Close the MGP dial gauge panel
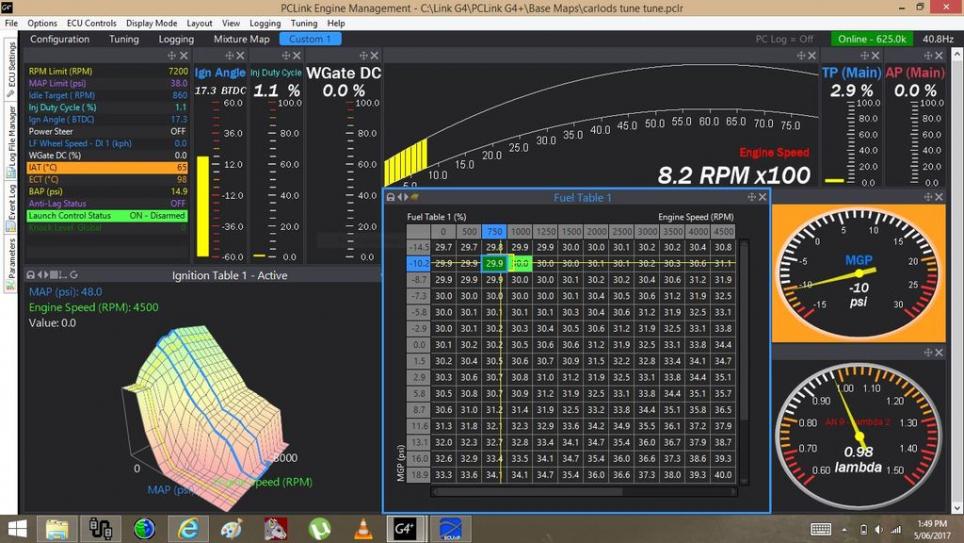This screenshot has width=964, height=543. pos(939,197)
